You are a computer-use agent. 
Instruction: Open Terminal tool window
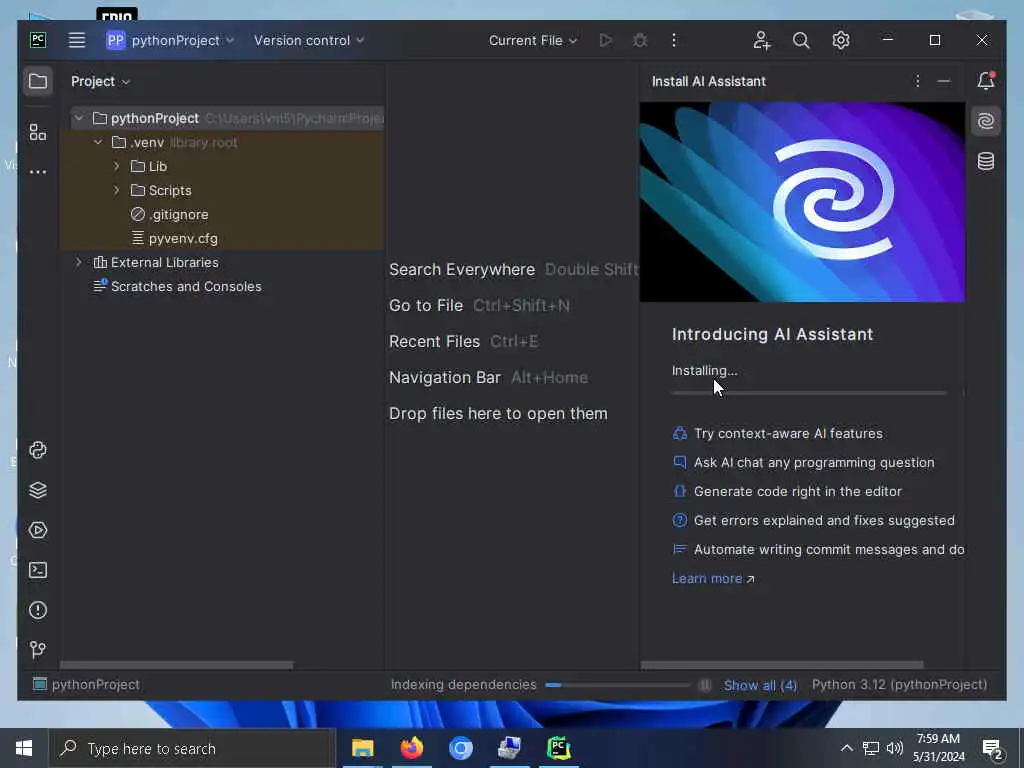38,570
